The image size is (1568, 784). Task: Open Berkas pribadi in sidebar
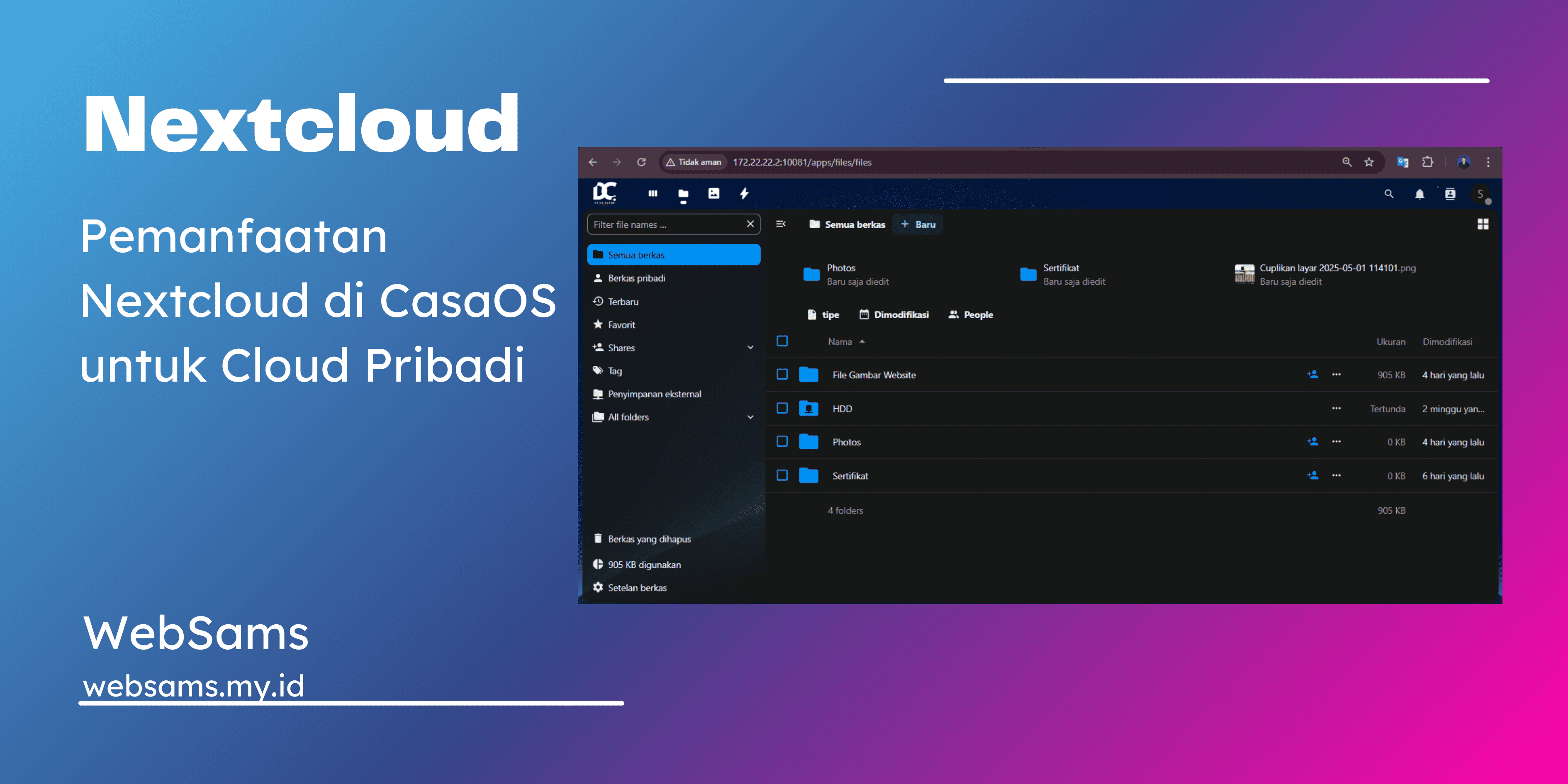click(673, 278)
